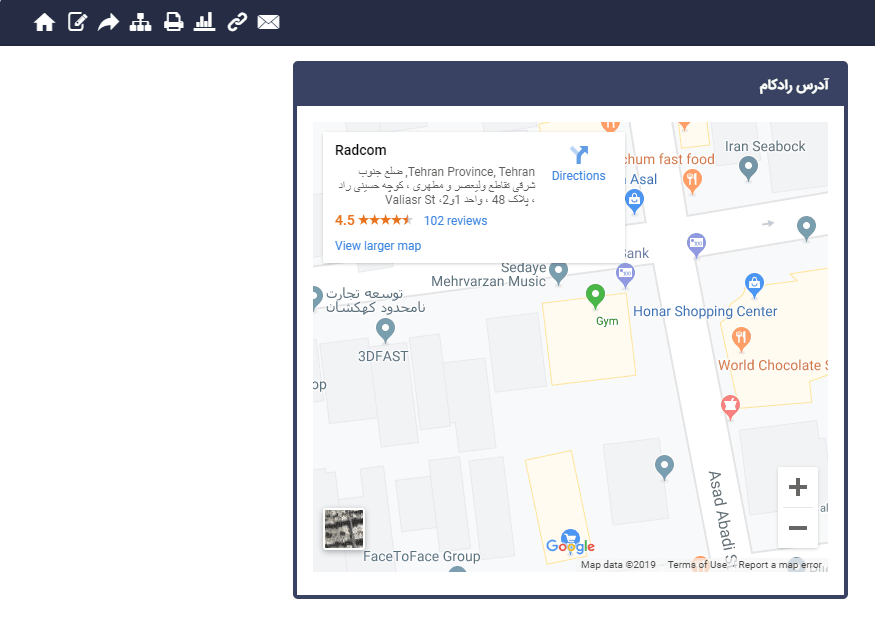875x644 pixels.
Task: Click the chain link icon
Action: pos(237,21)
